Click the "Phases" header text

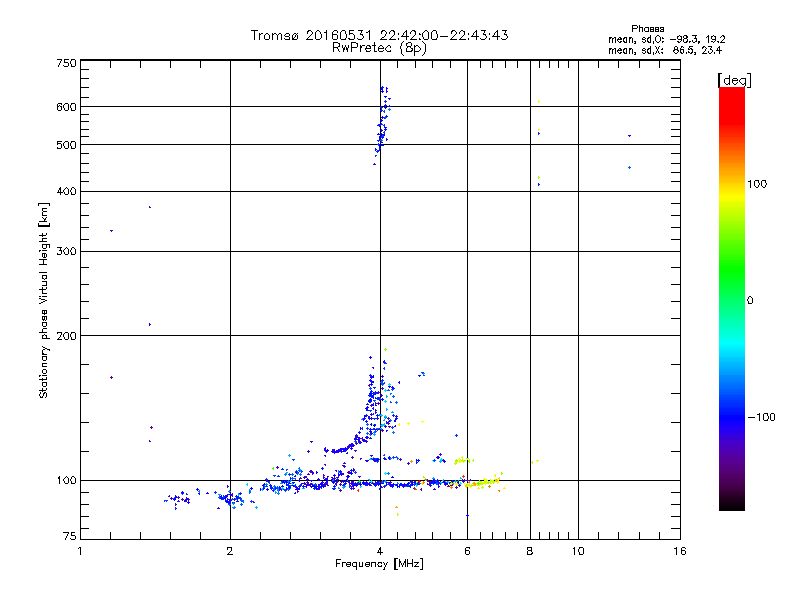tap(647, 29)
